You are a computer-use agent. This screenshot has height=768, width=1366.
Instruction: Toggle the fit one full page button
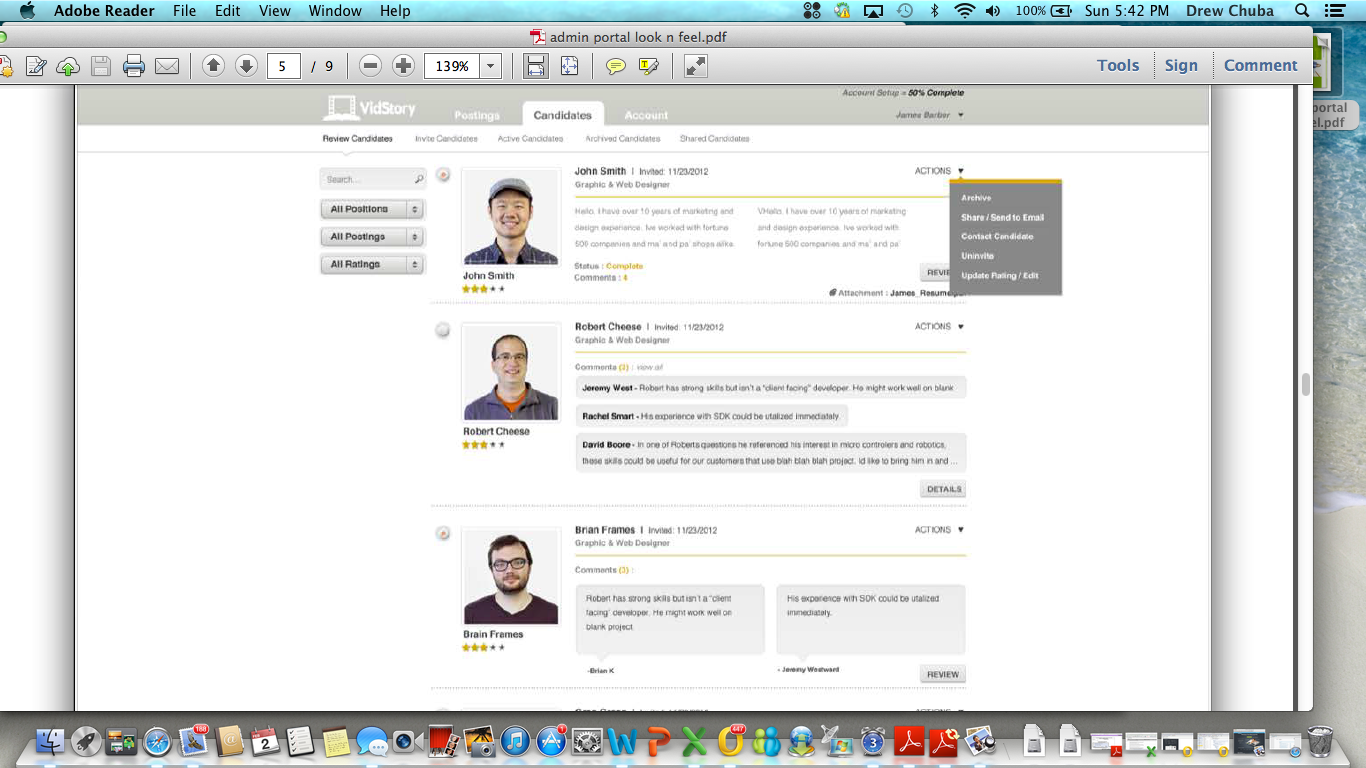tap(569, 66)
